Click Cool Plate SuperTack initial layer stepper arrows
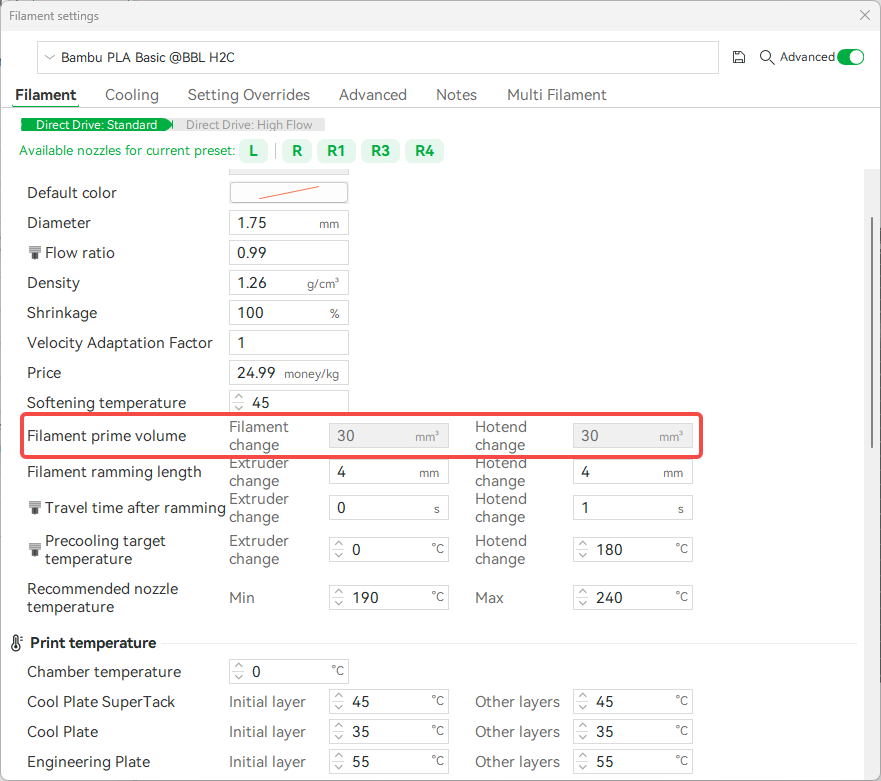The width and height of the screenshot is (881, 781). (x=339, y=701)
